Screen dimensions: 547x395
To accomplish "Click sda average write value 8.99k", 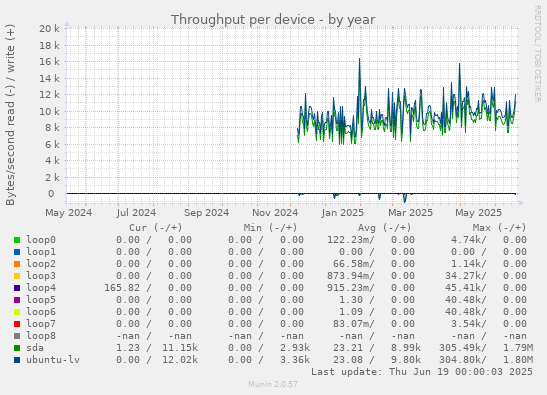I will tap(406, 348).
